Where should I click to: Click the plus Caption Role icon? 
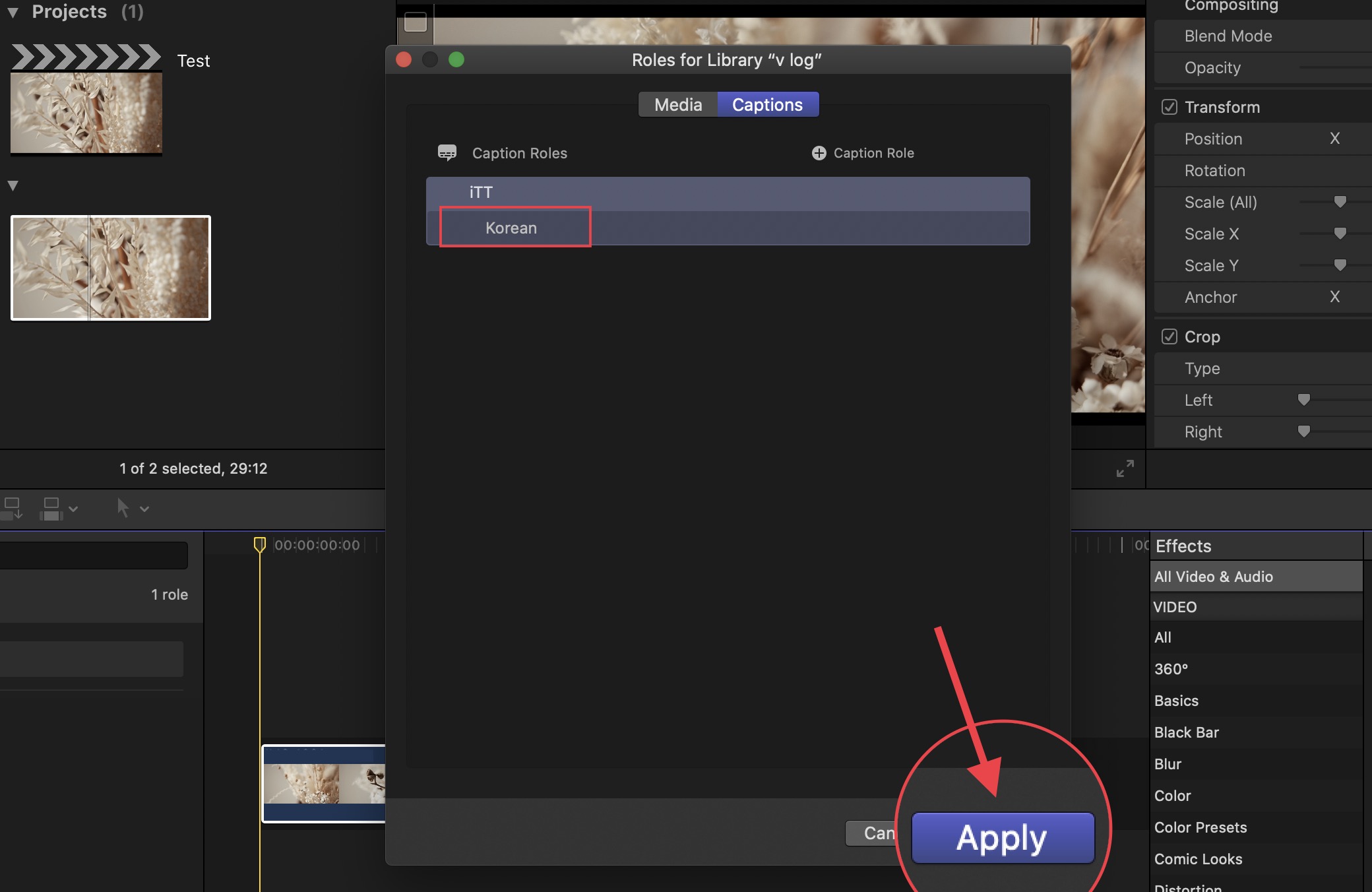tap(819, 153)
